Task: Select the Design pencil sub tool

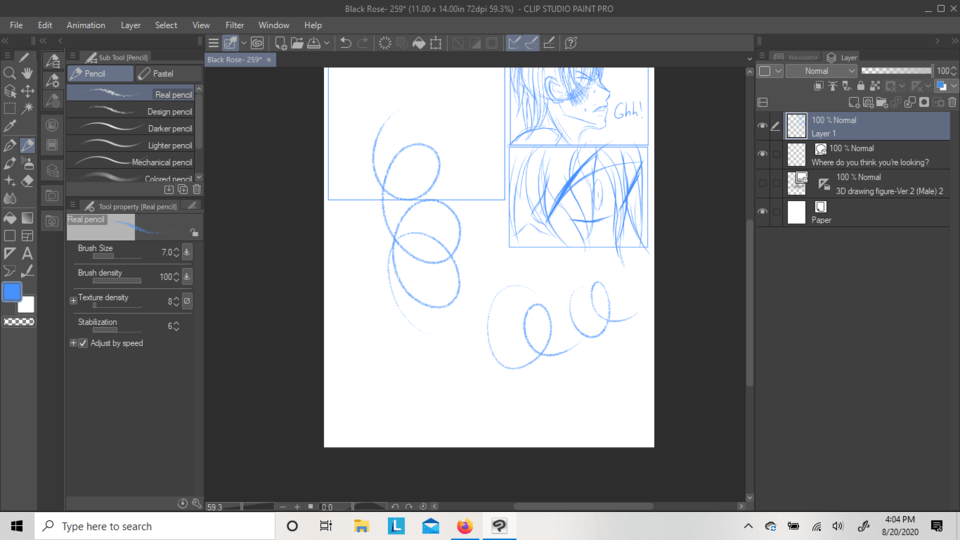Action: coord(130,111)
